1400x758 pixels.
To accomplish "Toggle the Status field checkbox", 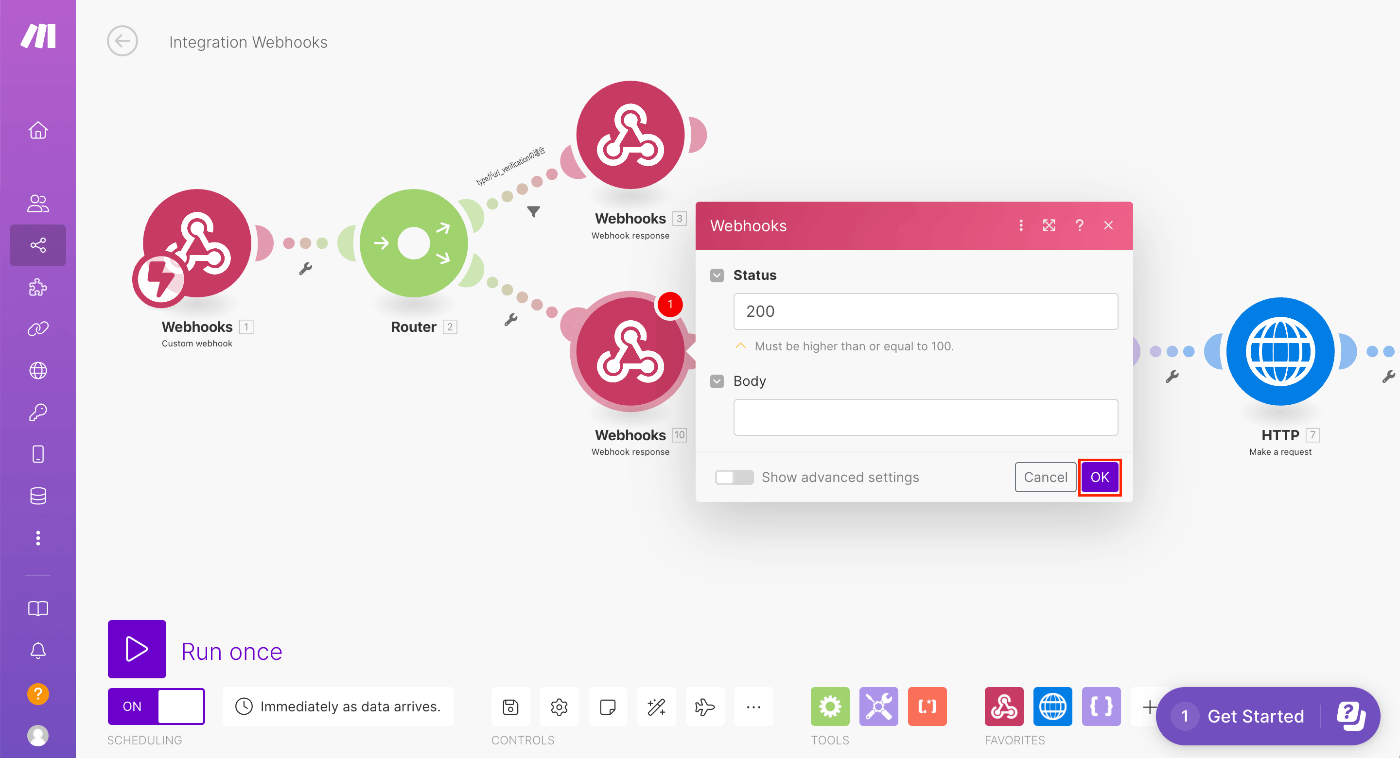I will click(717, 275).
